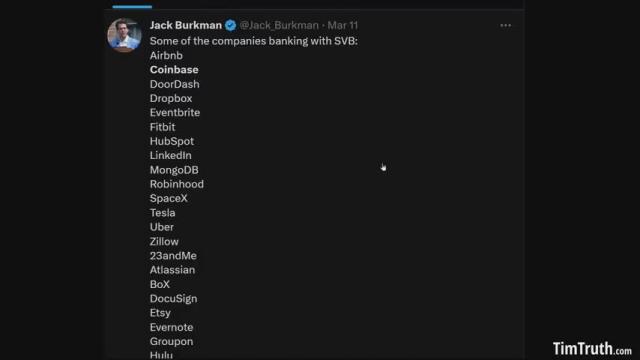Click the Groupon entry in the tweet
Screen dimensions: 640x360
coord(171,341)
